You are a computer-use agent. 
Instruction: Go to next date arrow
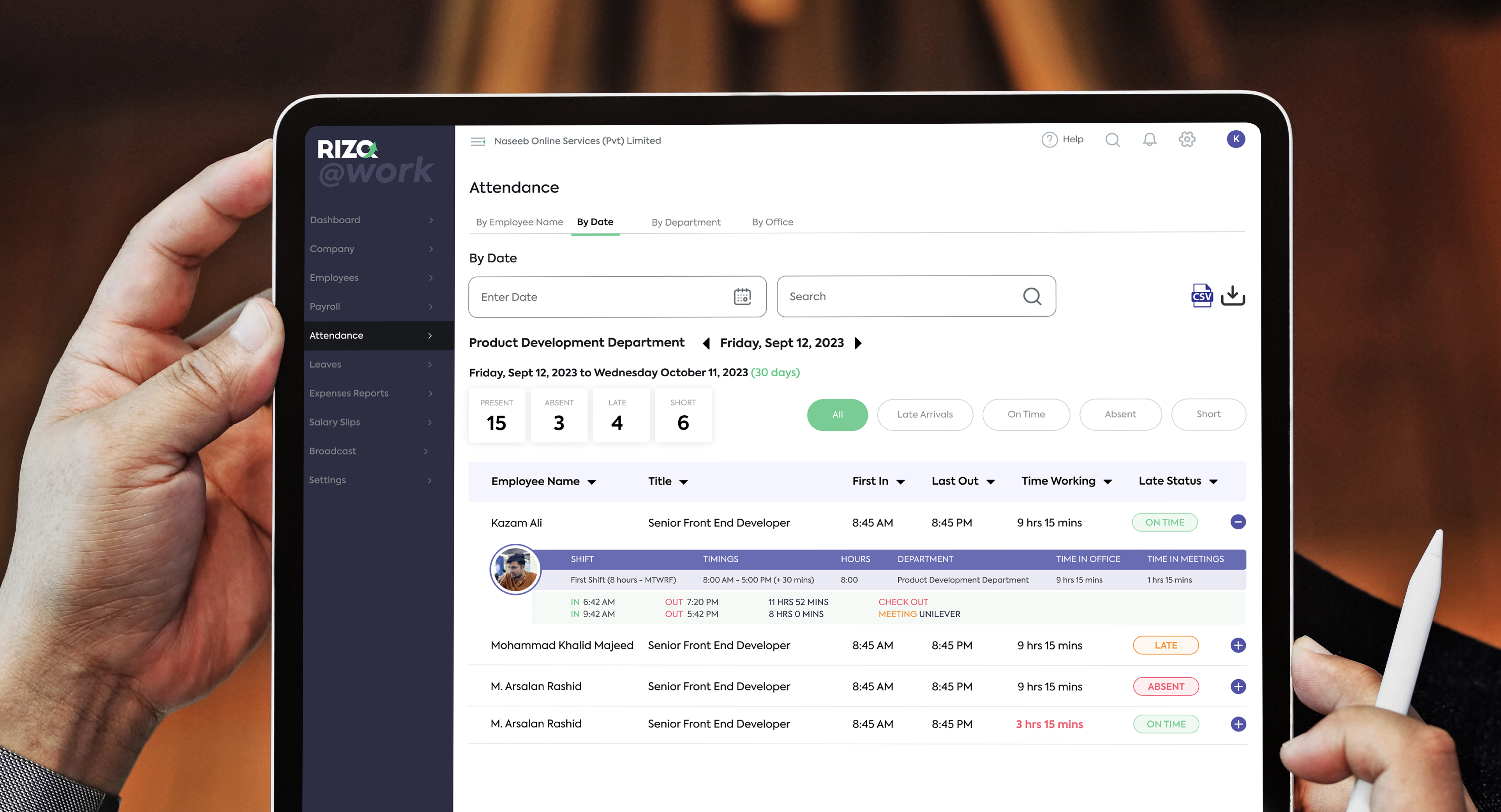pos(858,343)
